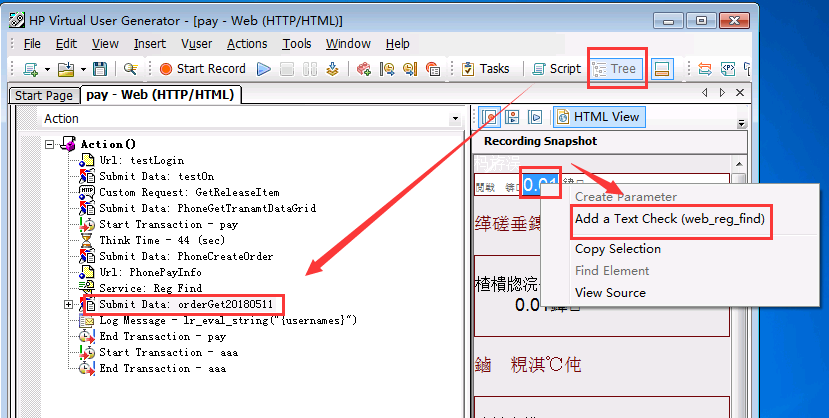The image size is (829, 418).
Task: Select Custom Request: GetReleaseItem step
Action: point(189,192)
